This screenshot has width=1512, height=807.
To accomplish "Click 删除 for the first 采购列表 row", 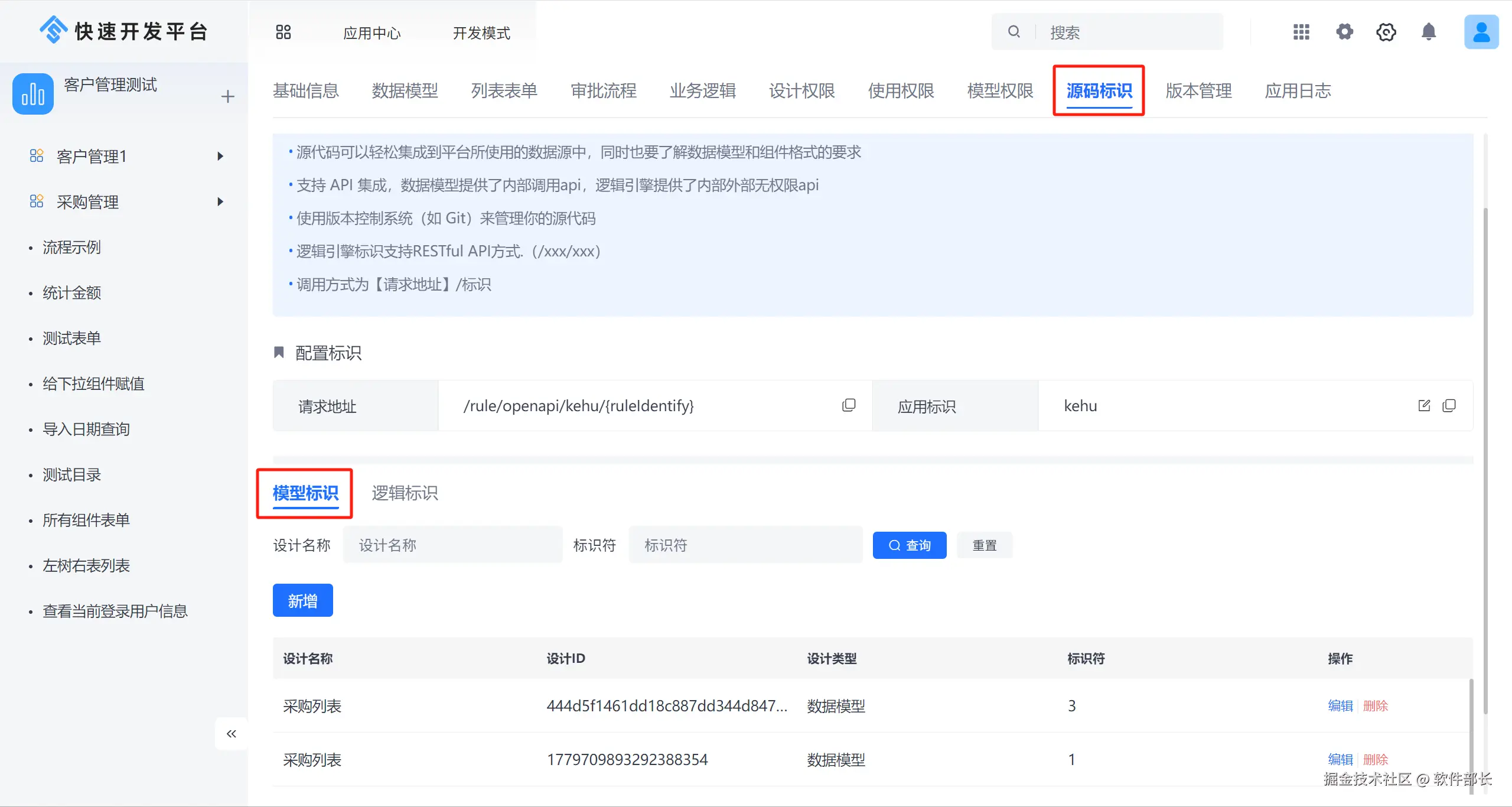I will [1376, 706].
